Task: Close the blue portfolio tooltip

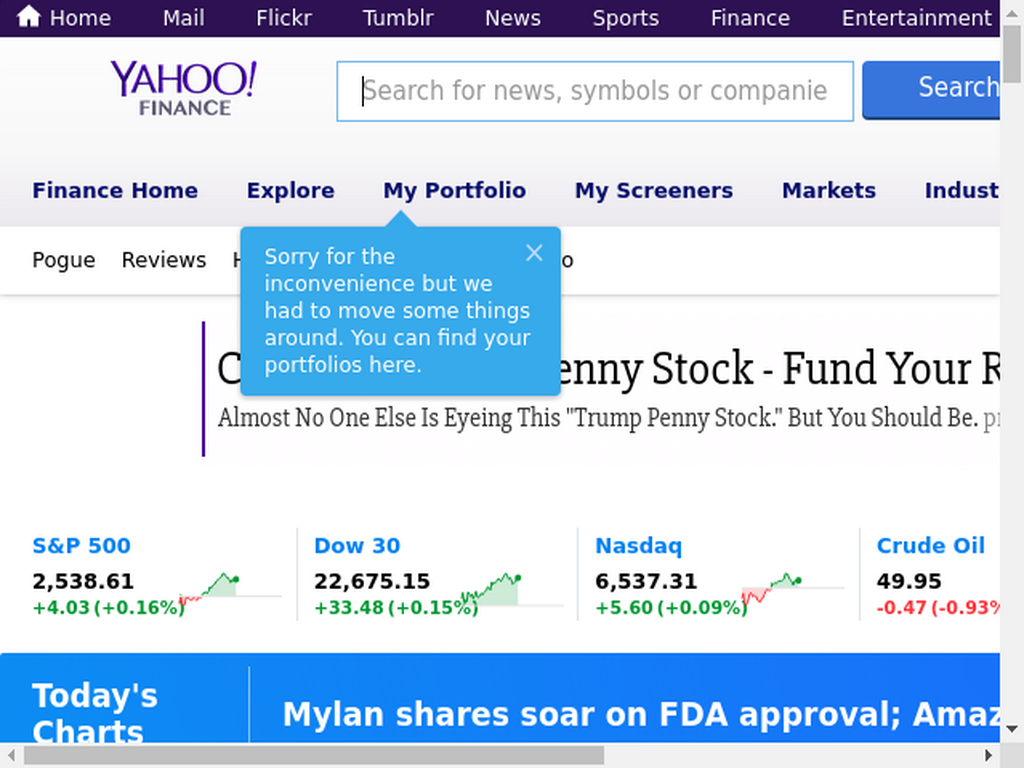Action: click(x=534, y=253)
